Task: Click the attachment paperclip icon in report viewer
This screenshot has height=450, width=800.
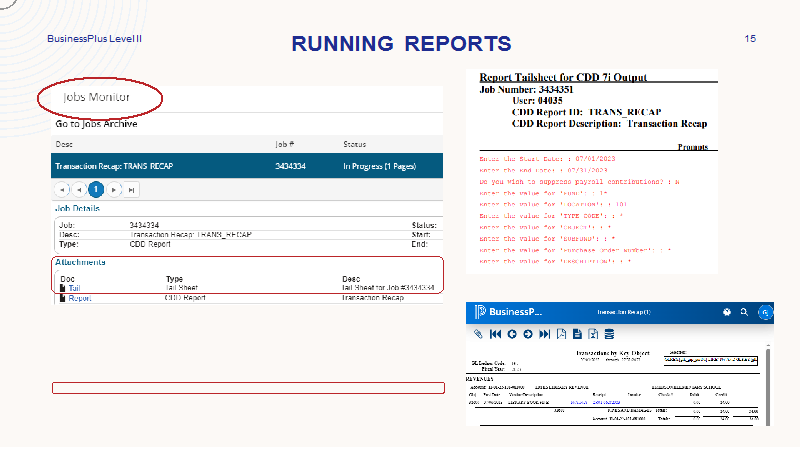Action: [x=478, y=334]
